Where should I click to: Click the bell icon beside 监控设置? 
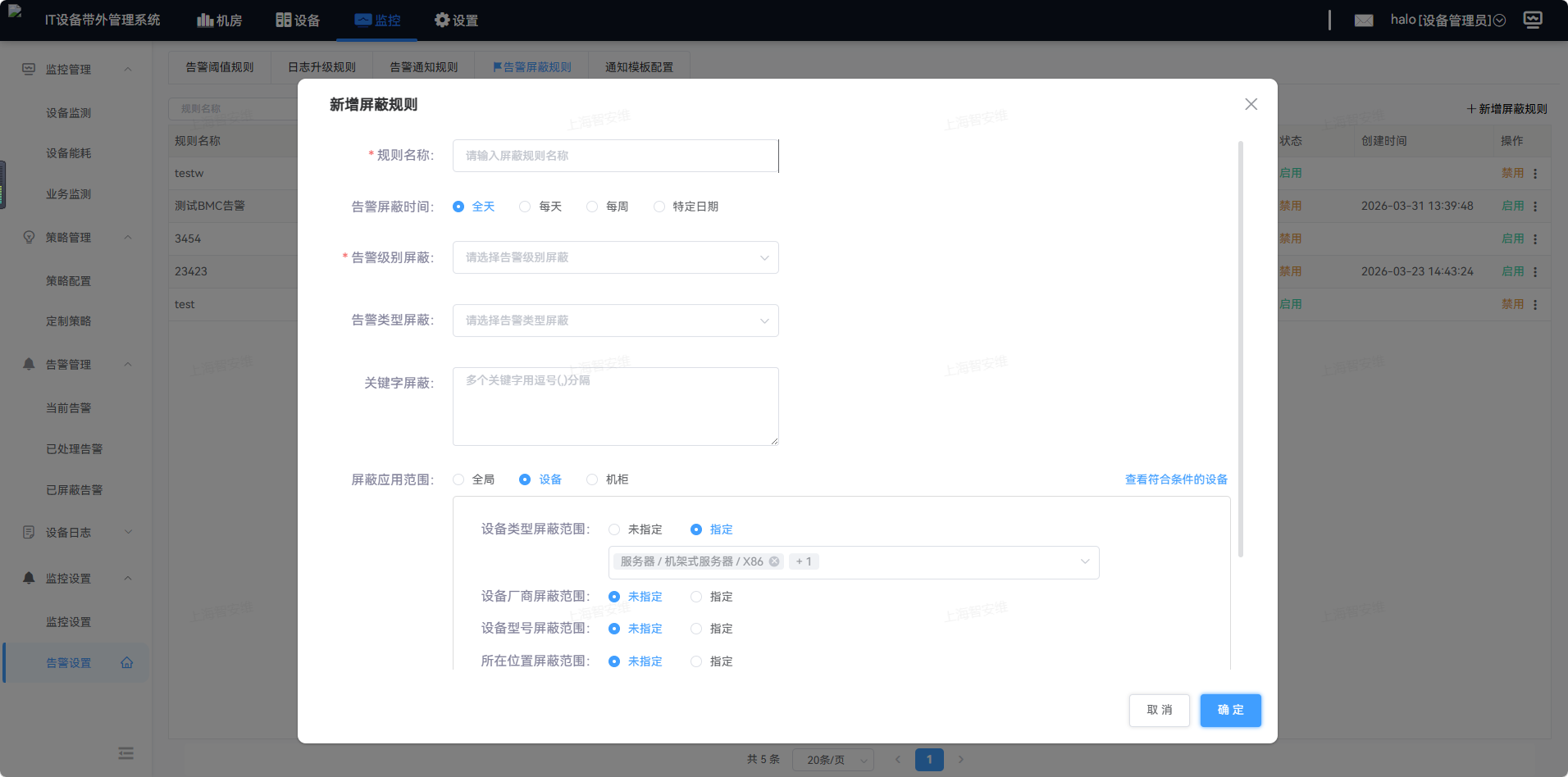29,578
